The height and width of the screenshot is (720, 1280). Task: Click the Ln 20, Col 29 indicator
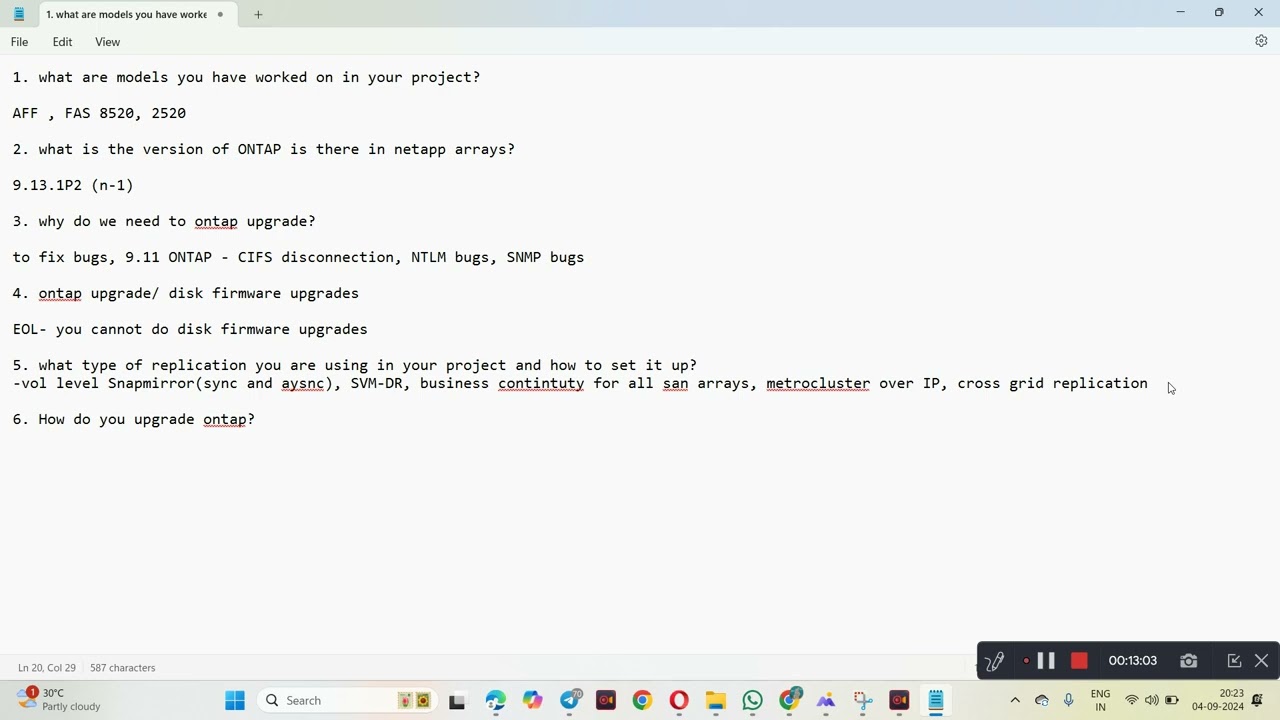point(46,668)
